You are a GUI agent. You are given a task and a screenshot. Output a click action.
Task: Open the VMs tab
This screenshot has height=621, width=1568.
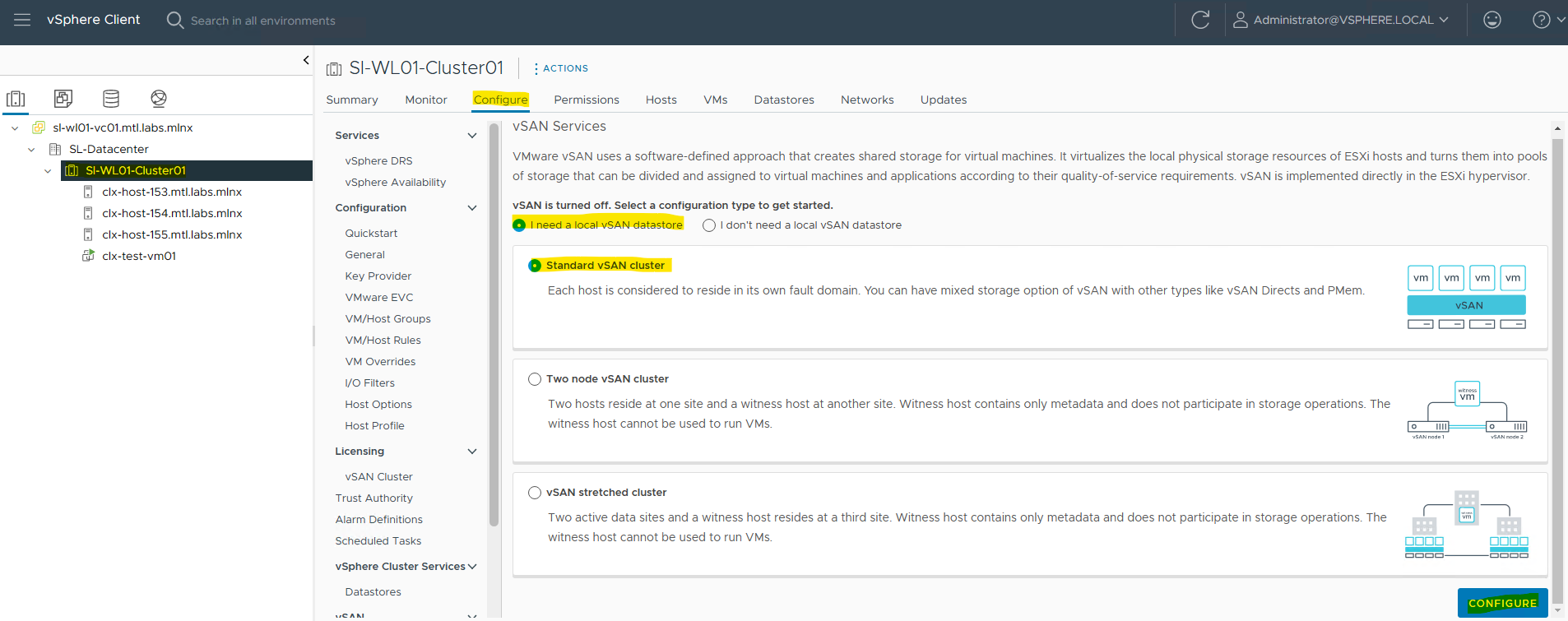click(x=716, y=100)
